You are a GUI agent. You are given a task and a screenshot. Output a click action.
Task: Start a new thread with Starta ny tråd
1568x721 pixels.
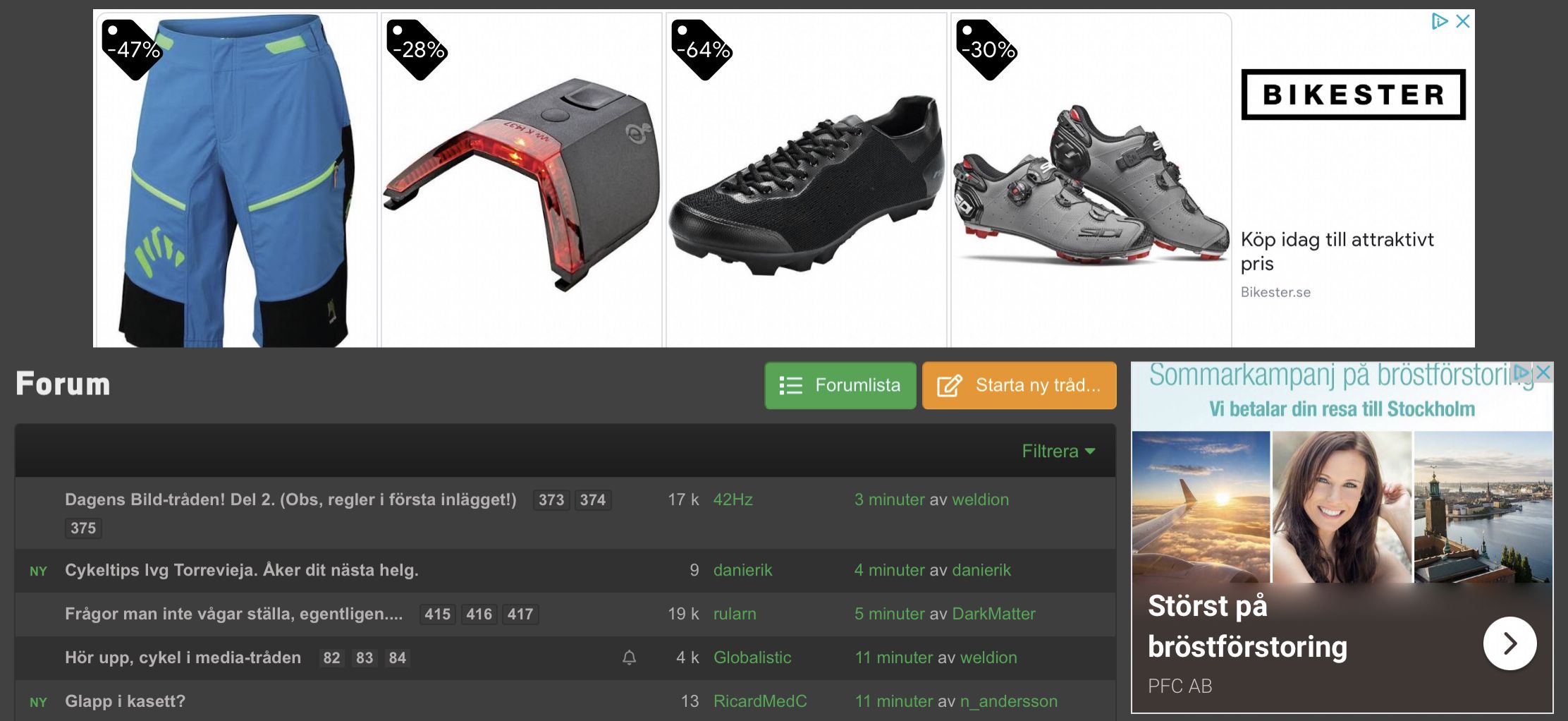[x=1019, y=385]
